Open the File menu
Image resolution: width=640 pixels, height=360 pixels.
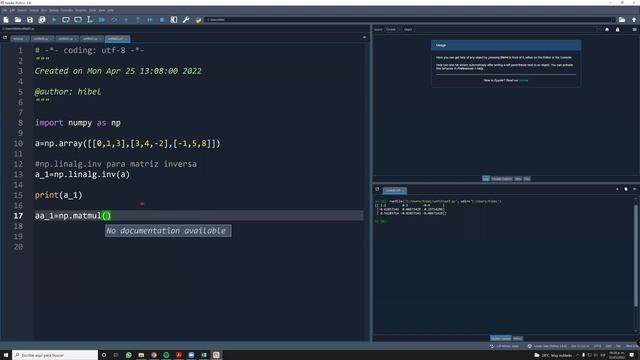(5, 10)
